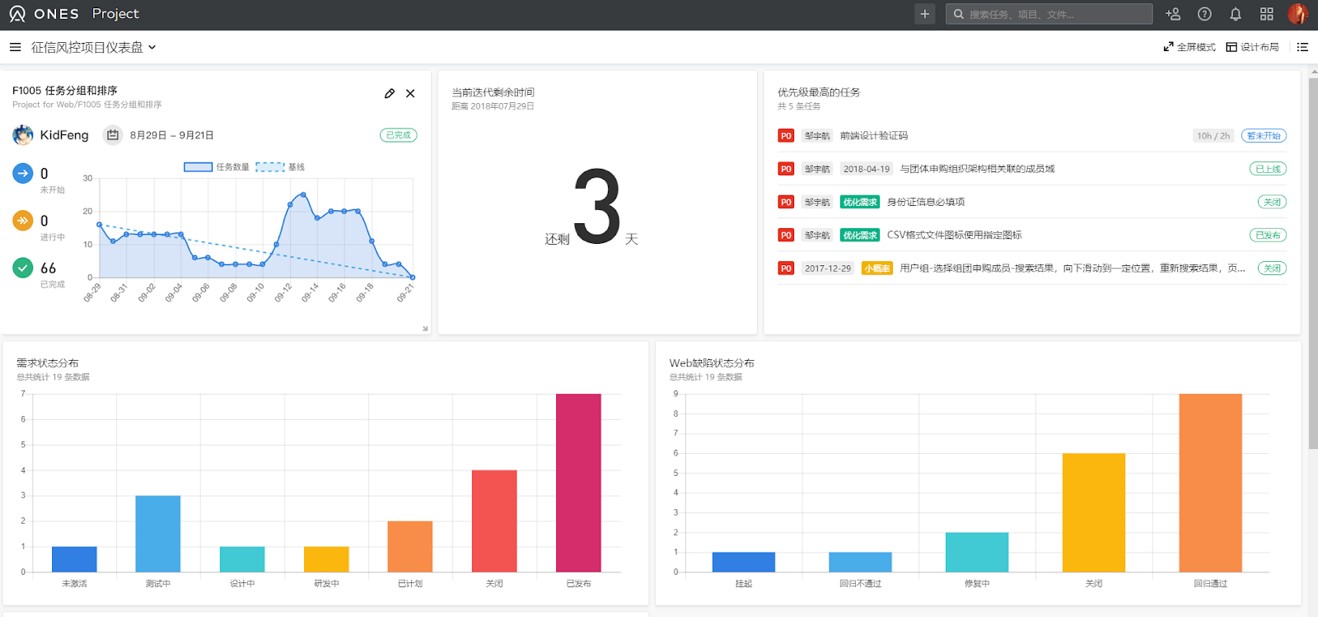Open the app grid switcher icon
Viewport: 1318px width, 617px height.
tap(1267, 14)
